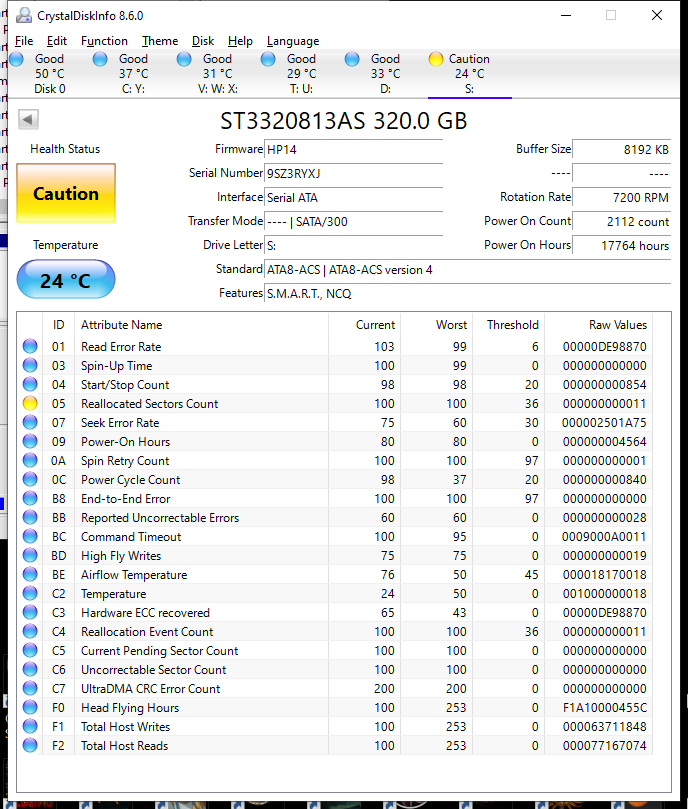Click raw value 000063711848
The width and height of the screenshot is (688, 809).
coord(604,726)
